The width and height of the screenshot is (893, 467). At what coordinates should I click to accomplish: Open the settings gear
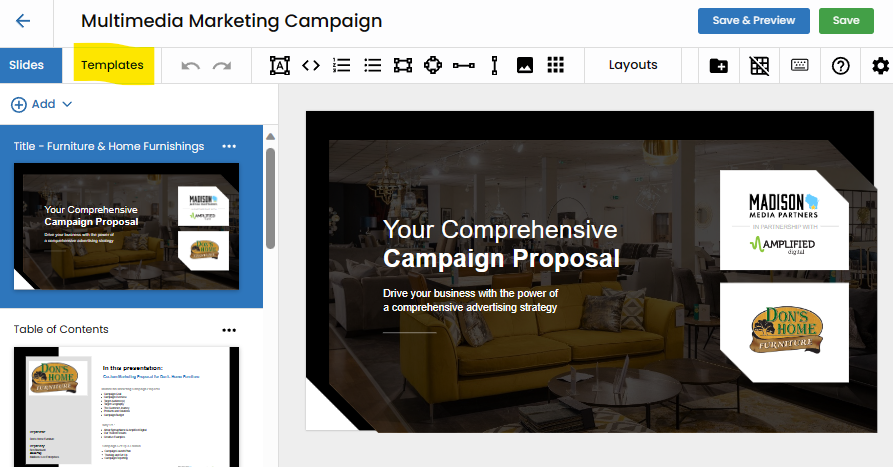(x=880, y=66)
